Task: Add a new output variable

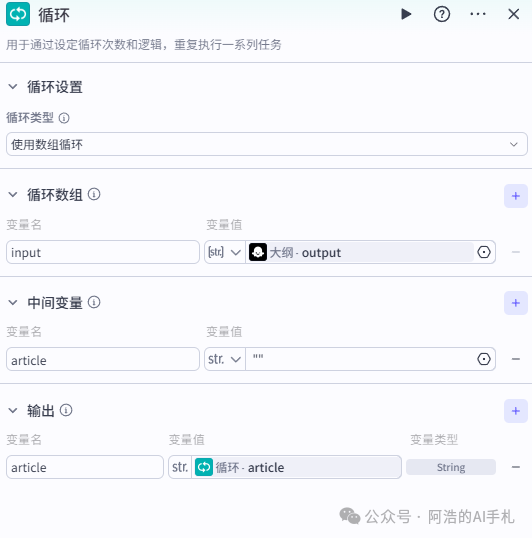Action: pos(516,411)
